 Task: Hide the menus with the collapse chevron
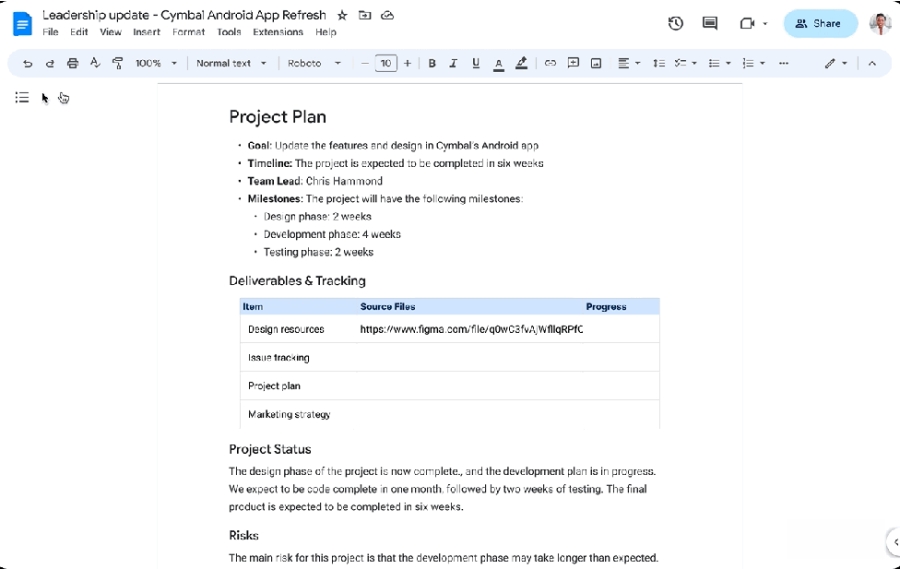pyautogui.click(x=872, y=63)
